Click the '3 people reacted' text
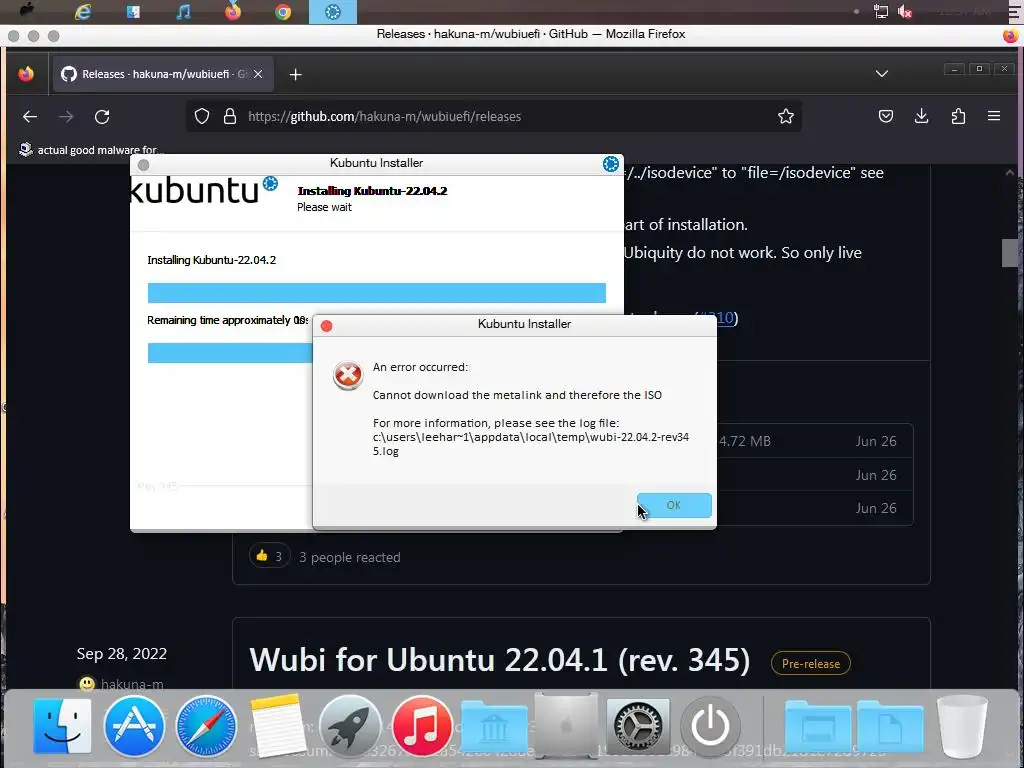Image resolution: width=1024 pixels, height=768 pixels. point(349,557)
